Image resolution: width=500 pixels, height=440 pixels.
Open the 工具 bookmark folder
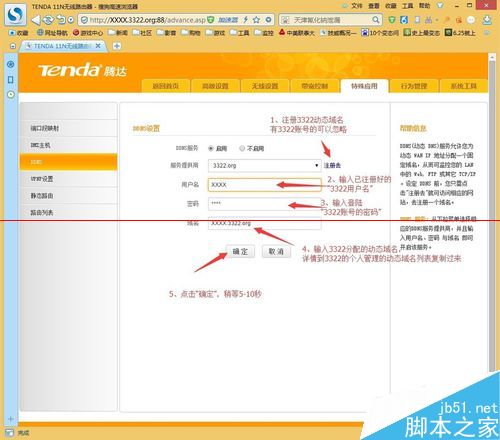pos(239,33)
